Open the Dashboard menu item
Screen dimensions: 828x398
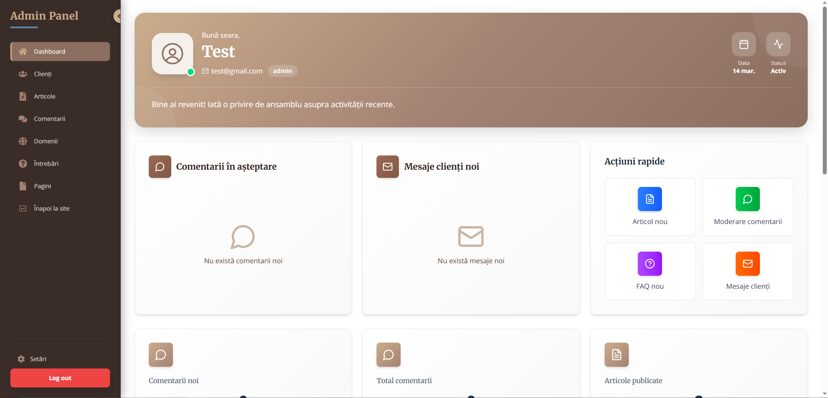(x=60, y=52)
